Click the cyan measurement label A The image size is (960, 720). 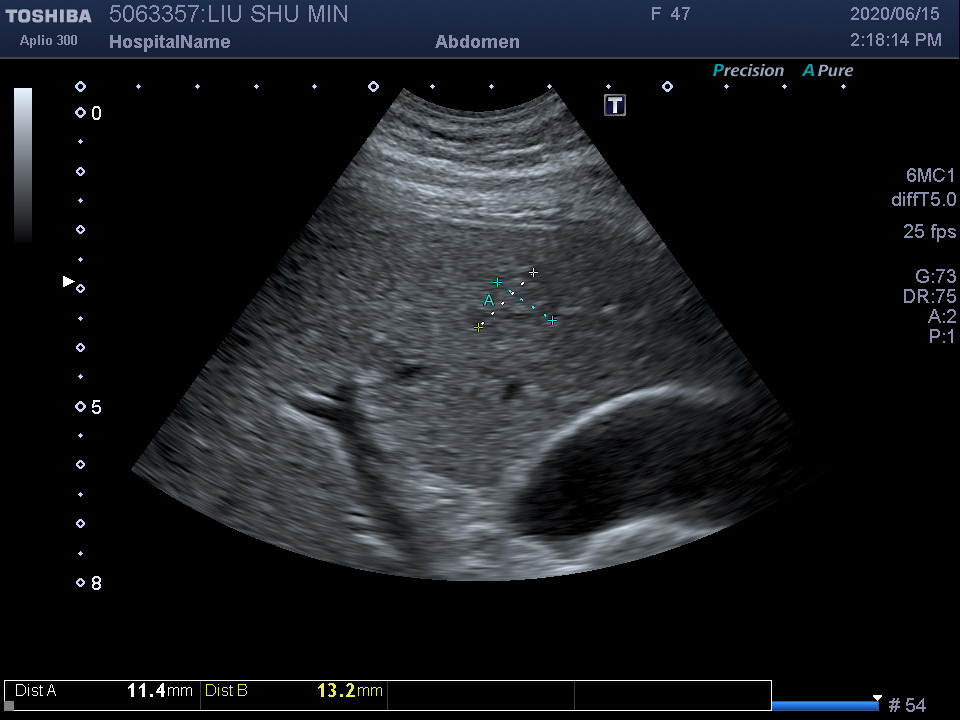(x=488, y=300)
